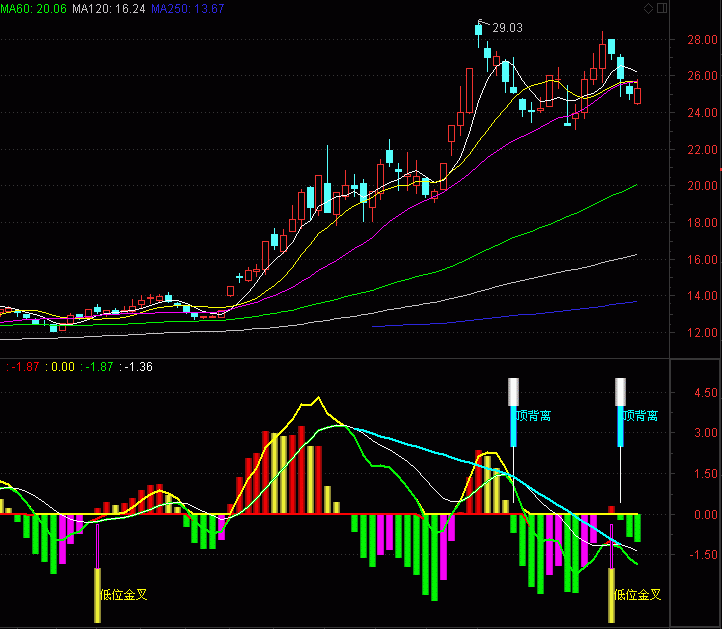Click the 26.00 price axis label
This screenshot has width=722, height=629.
coord(702,76)
